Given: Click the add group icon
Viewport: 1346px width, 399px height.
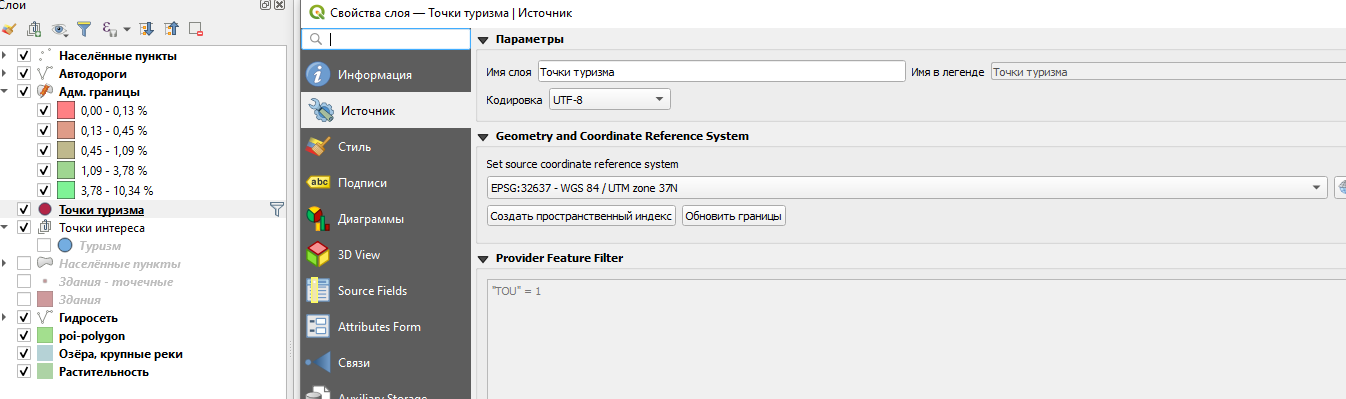Looking at the screenshot, I should (35, 30).
